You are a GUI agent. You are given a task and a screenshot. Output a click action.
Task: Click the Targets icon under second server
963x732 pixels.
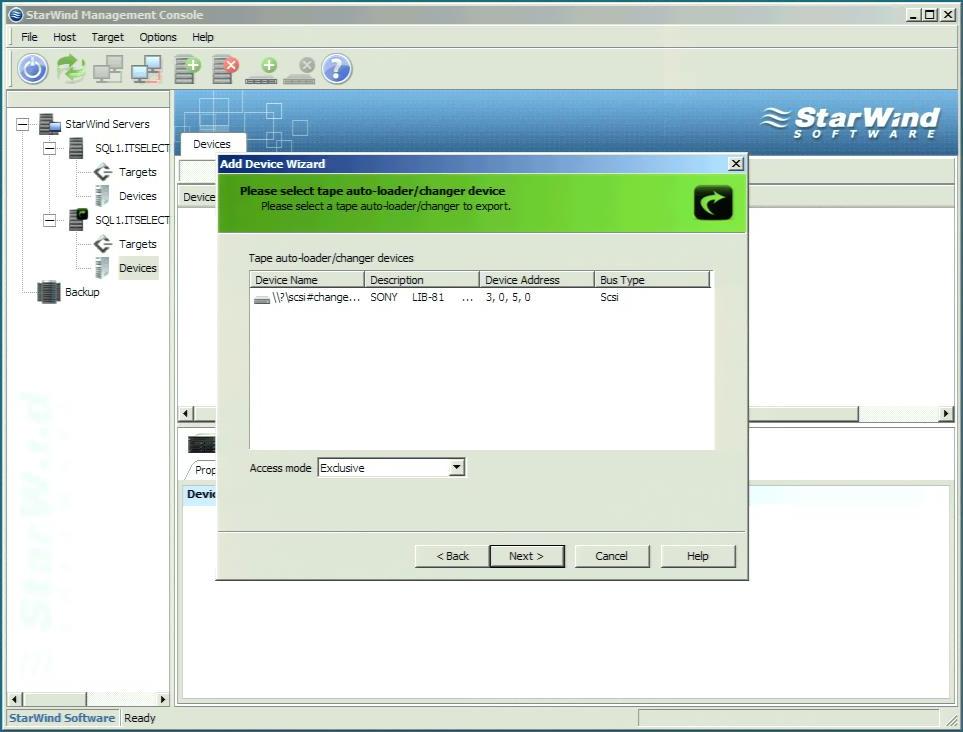(103, 244)
